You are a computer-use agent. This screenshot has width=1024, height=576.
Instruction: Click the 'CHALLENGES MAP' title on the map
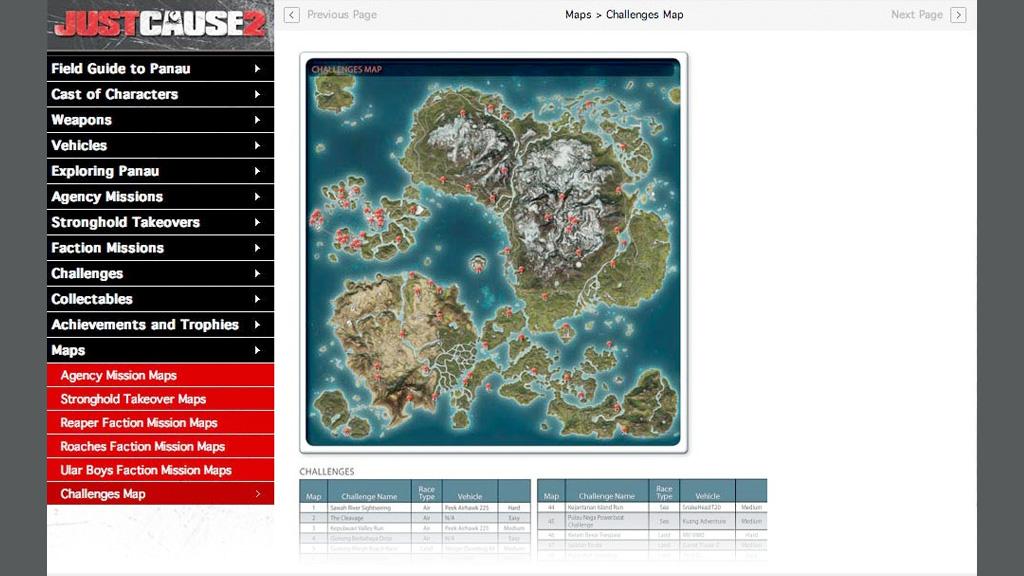click(x=347, y=69)
